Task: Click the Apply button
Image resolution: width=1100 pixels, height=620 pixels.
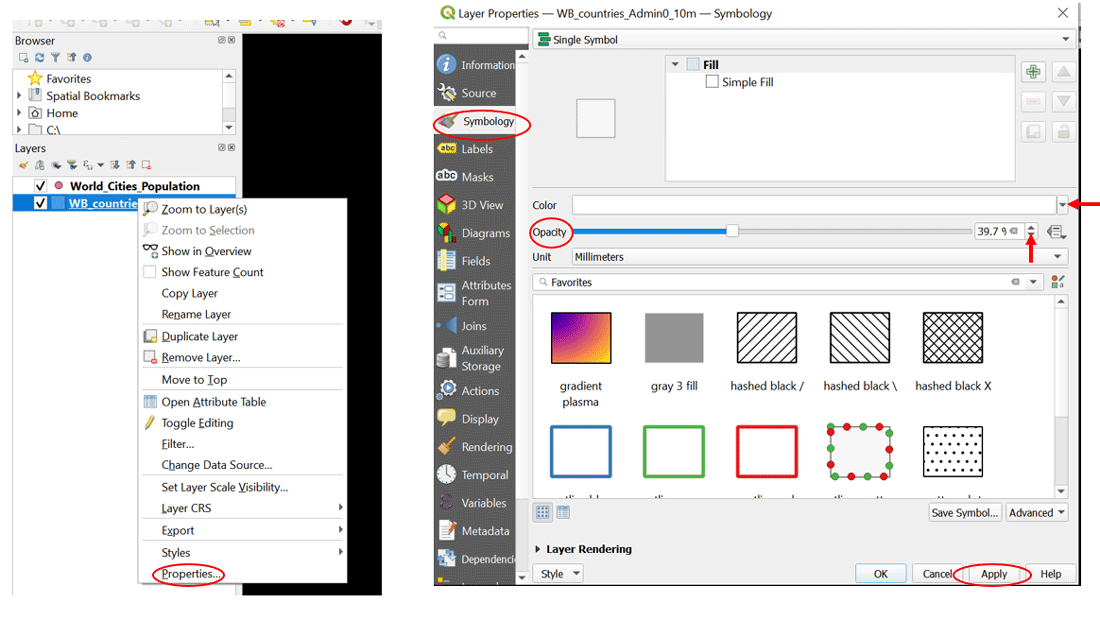Action: pos(994,574)
